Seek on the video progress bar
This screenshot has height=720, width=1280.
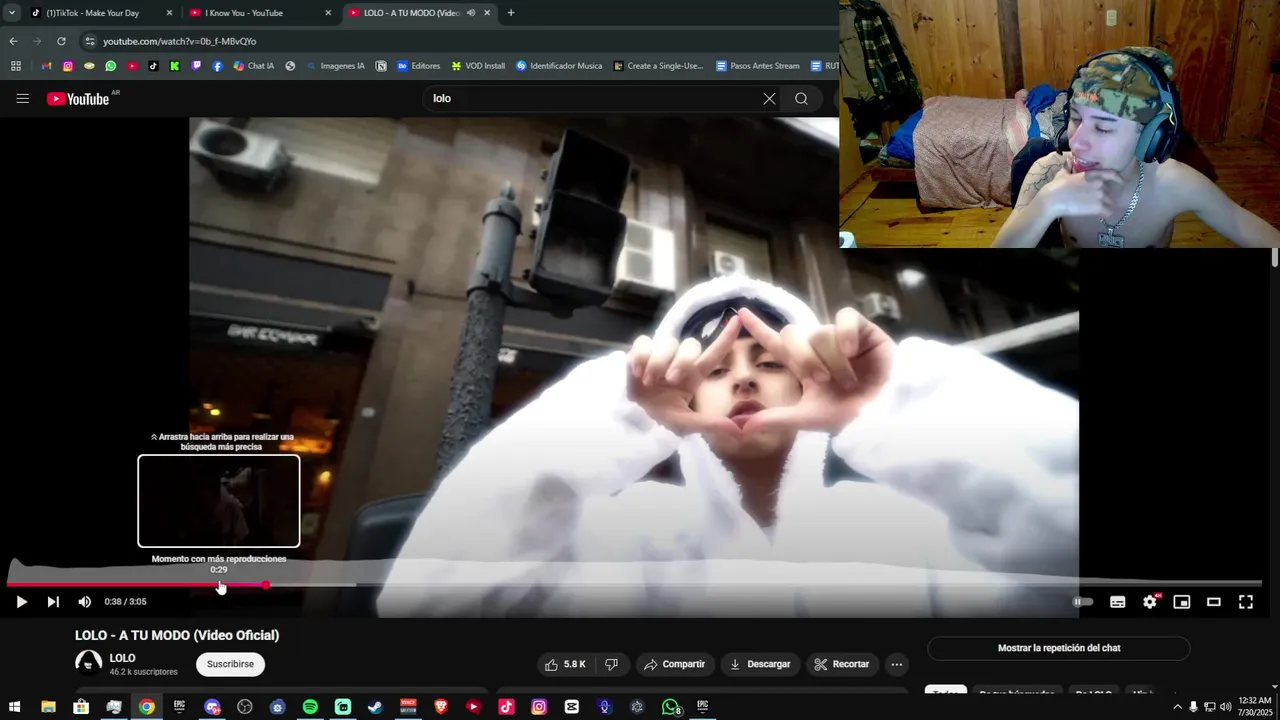pyautogui.click(x=634, y=584)
